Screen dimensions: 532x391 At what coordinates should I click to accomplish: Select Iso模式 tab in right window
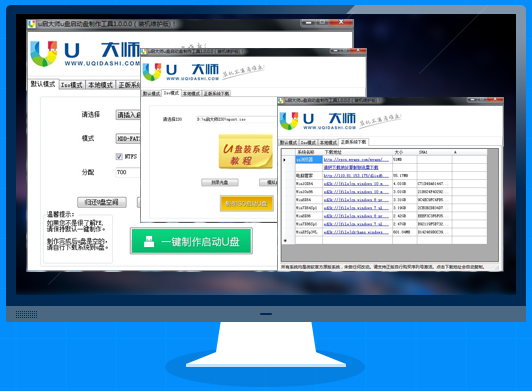tap(308, 142)
